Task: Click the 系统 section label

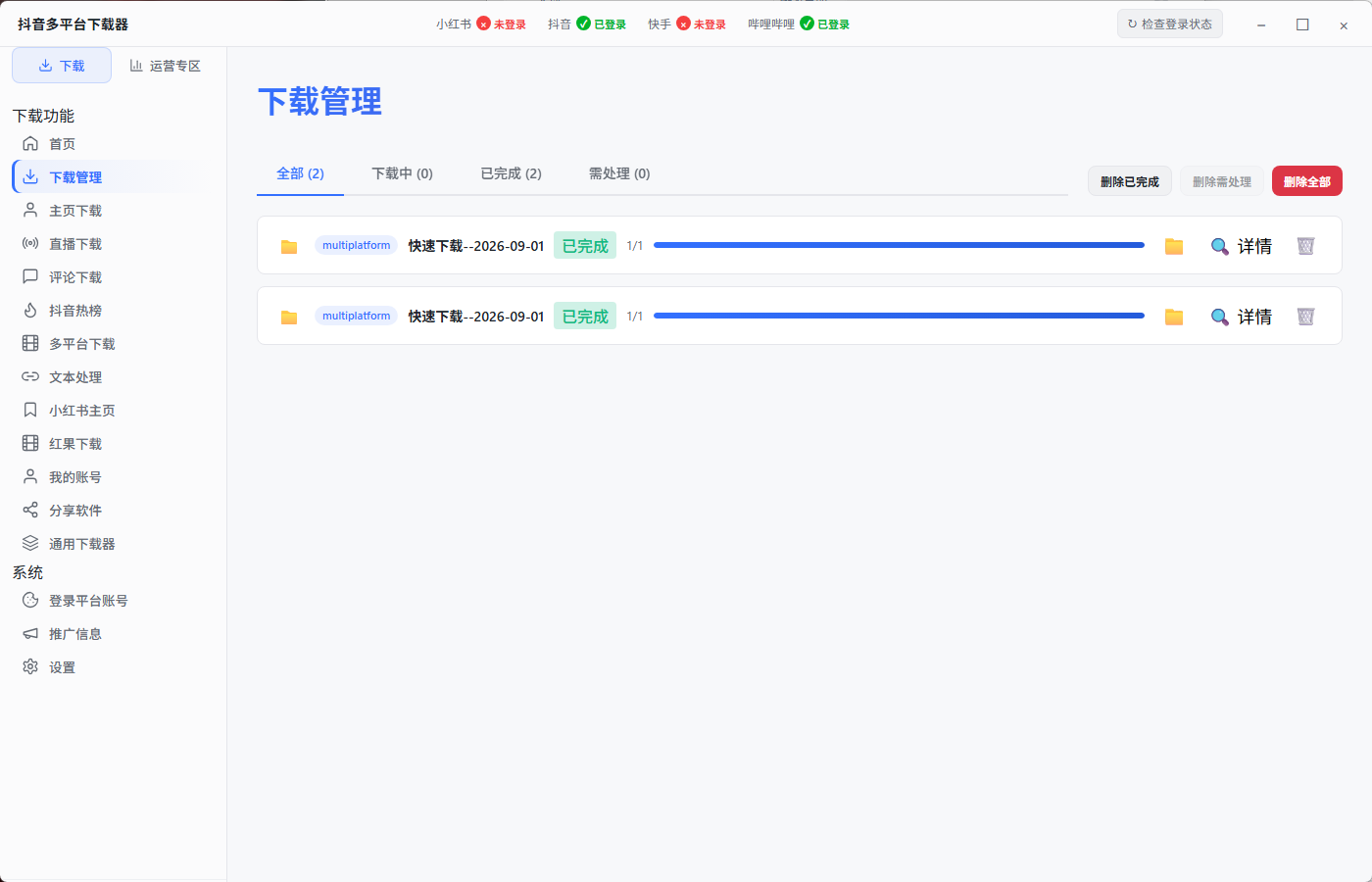Action: coord(27,572)
